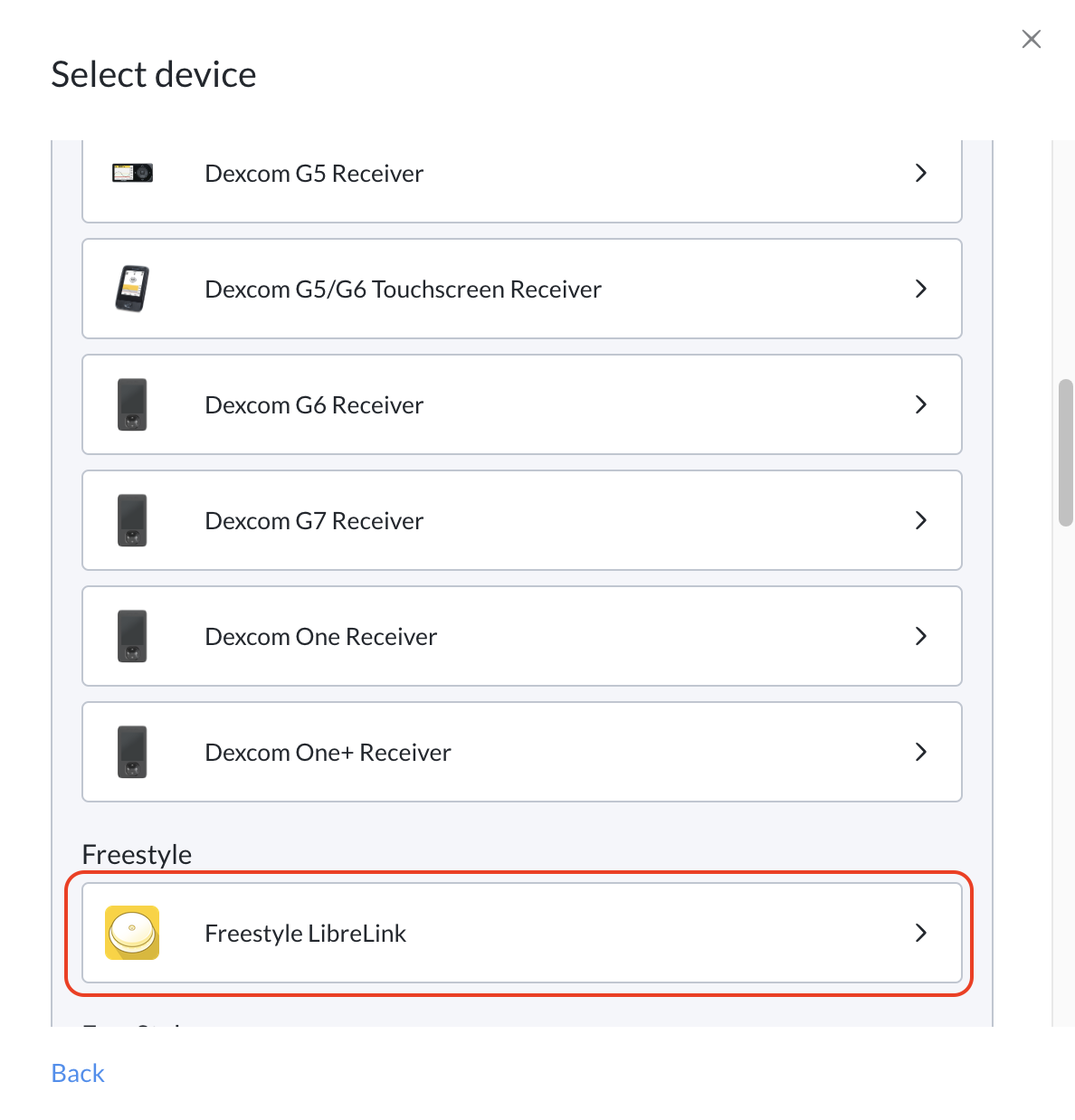The height and width of the screenshot is (1120, 1075).
Task: Click the device list scrollbar thumb
Action: coord(1066,452)
